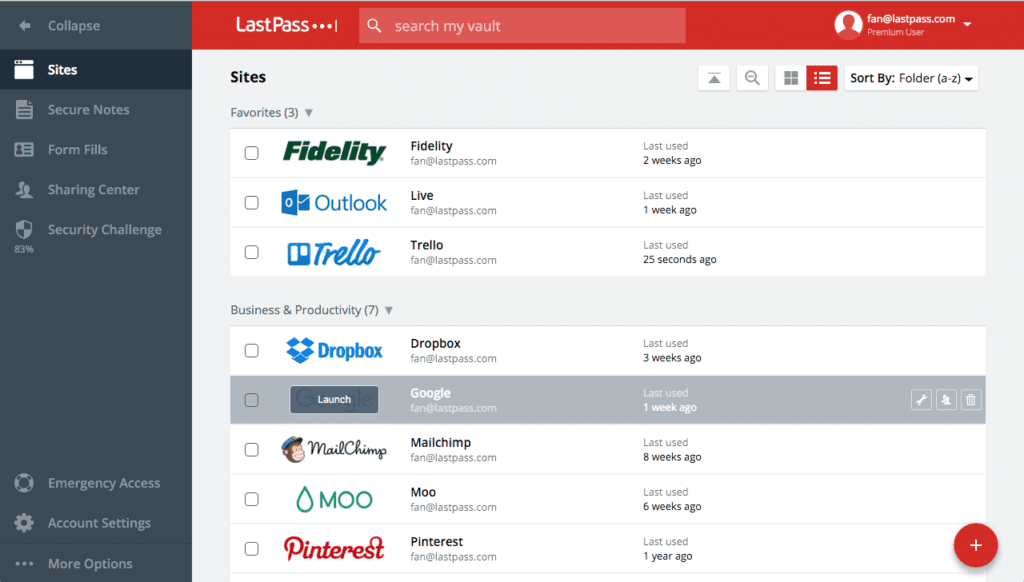Image resolution: width=1024 pixels, height=582 pixels.
Task: Click the 83% security score
Action: 24,249
